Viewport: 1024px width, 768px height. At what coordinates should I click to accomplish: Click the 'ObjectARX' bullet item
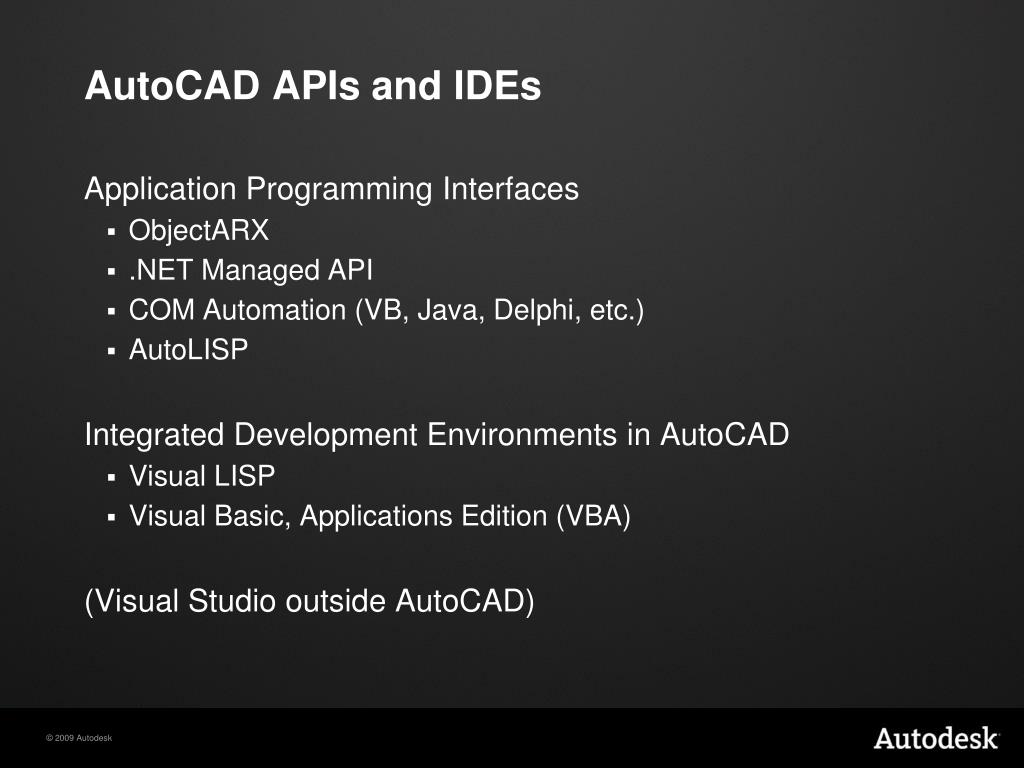pos(199,231)
